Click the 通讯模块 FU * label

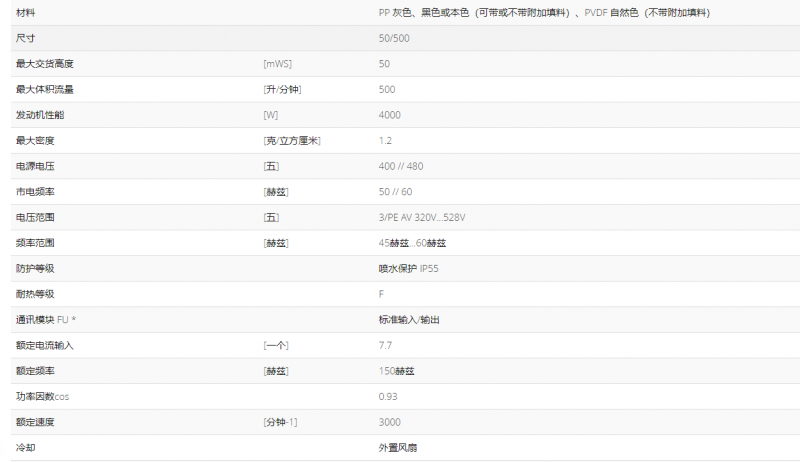46,320
